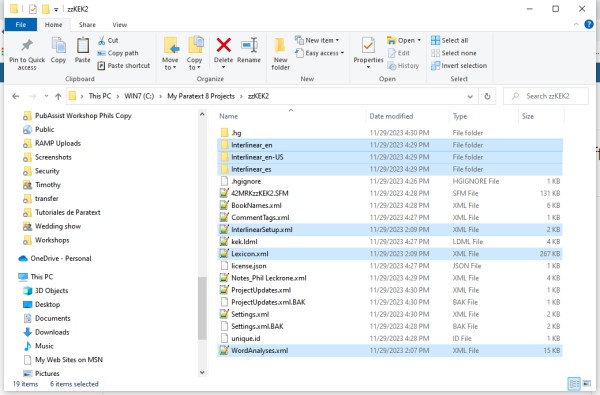Go back to previous folder
The width and height of the screenshot is (600, 395).
pyautogui.click(x=16, y=96)
